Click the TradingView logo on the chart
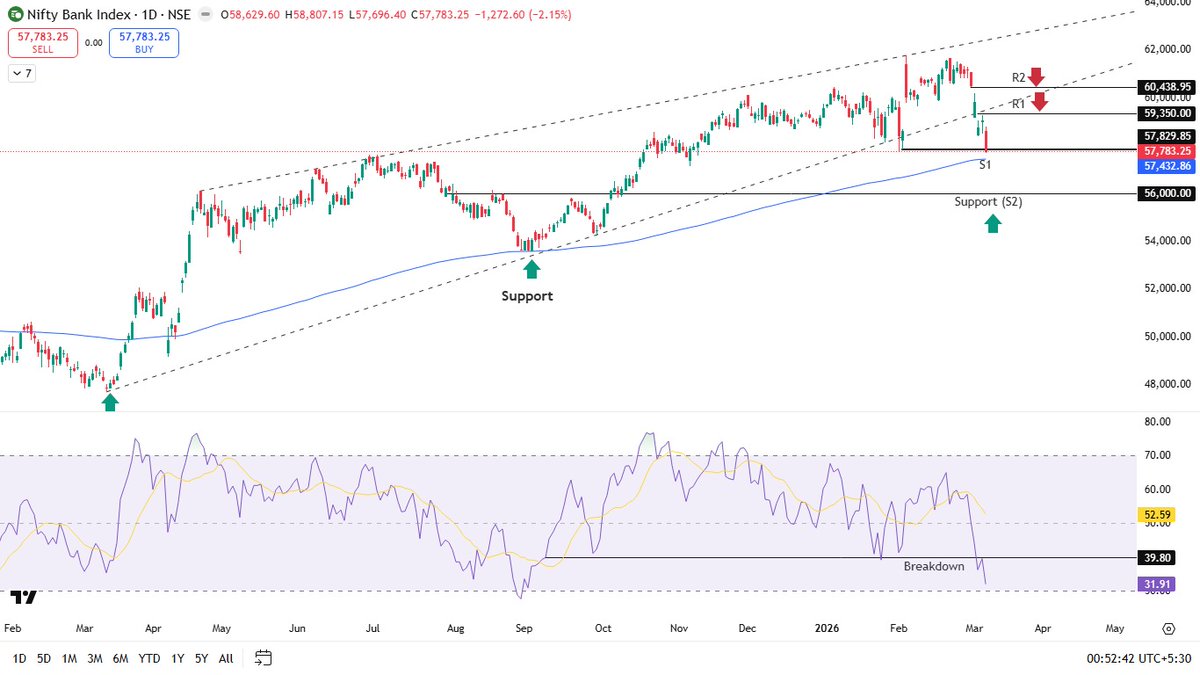The height and width of the screenshot is (675, 1200). point(24,597)
